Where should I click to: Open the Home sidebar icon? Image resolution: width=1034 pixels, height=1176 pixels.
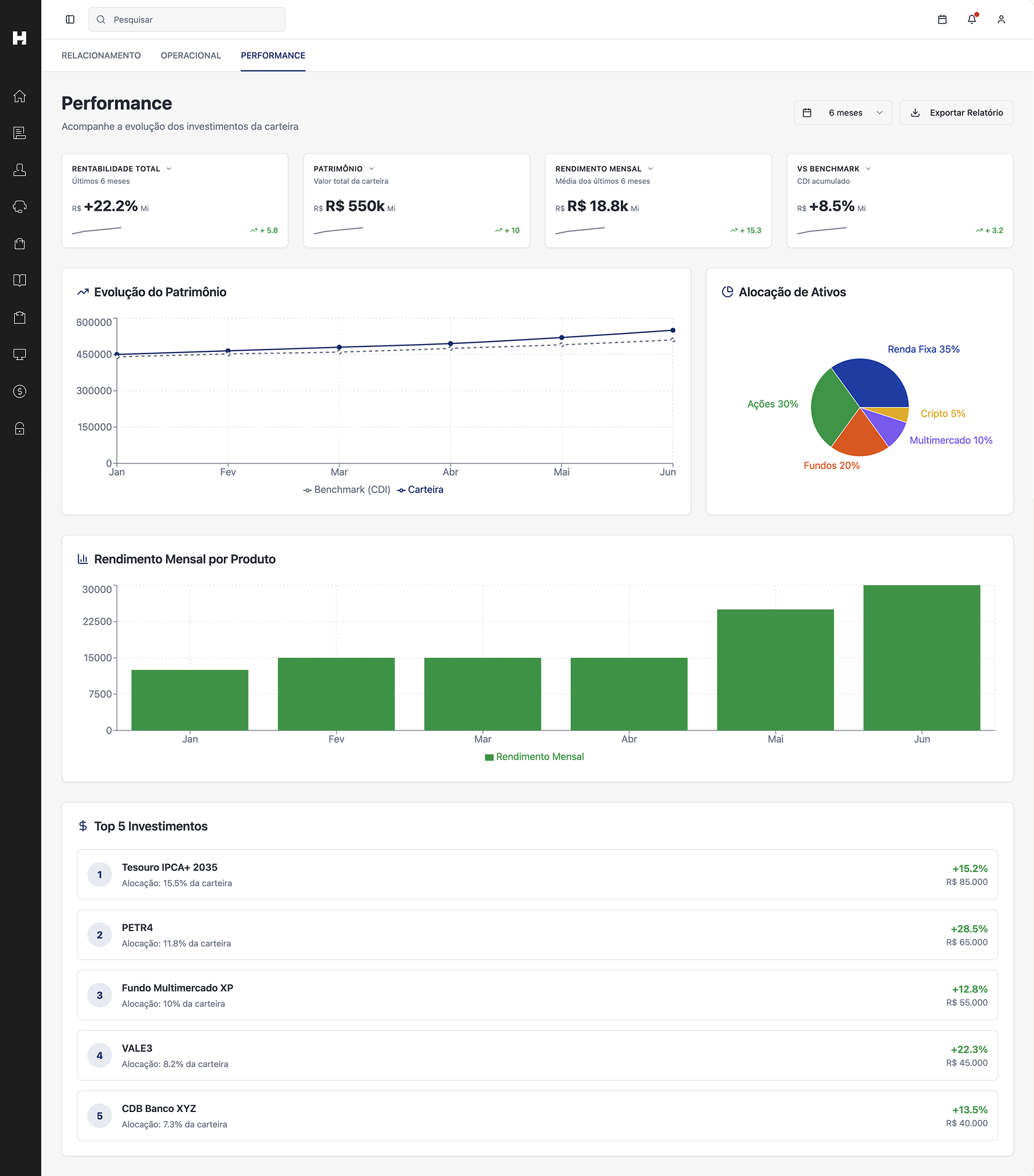20,97
